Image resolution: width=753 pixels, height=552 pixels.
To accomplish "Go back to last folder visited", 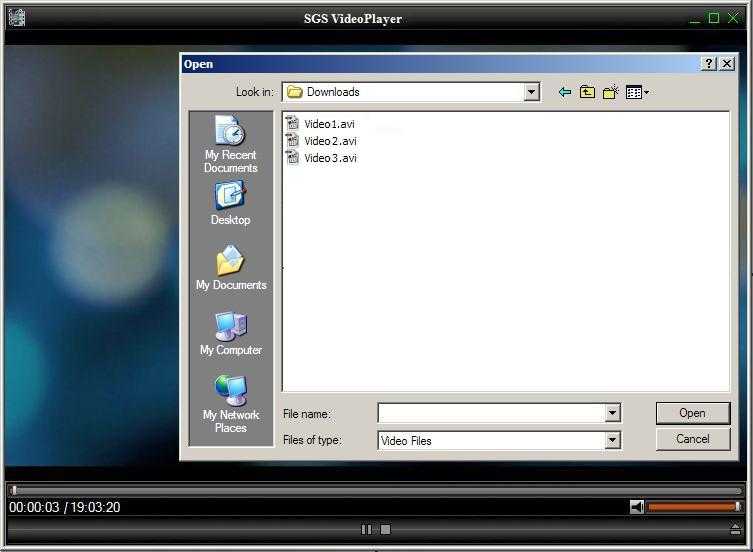I will coord(565,92).
